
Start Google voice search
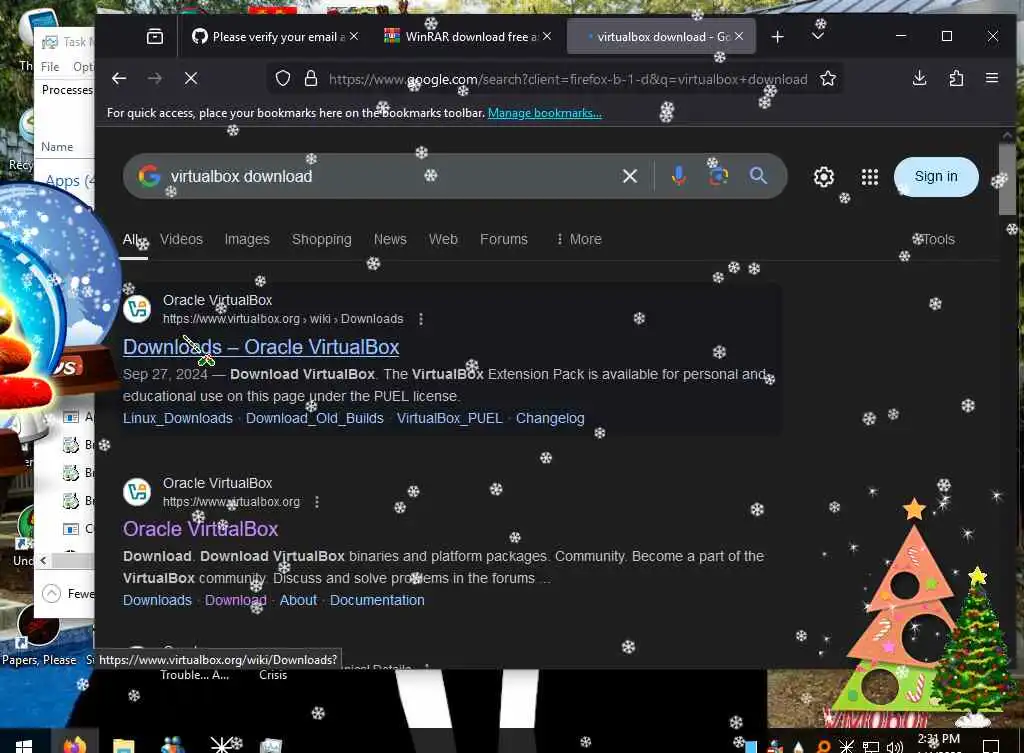tap(679, 176)
